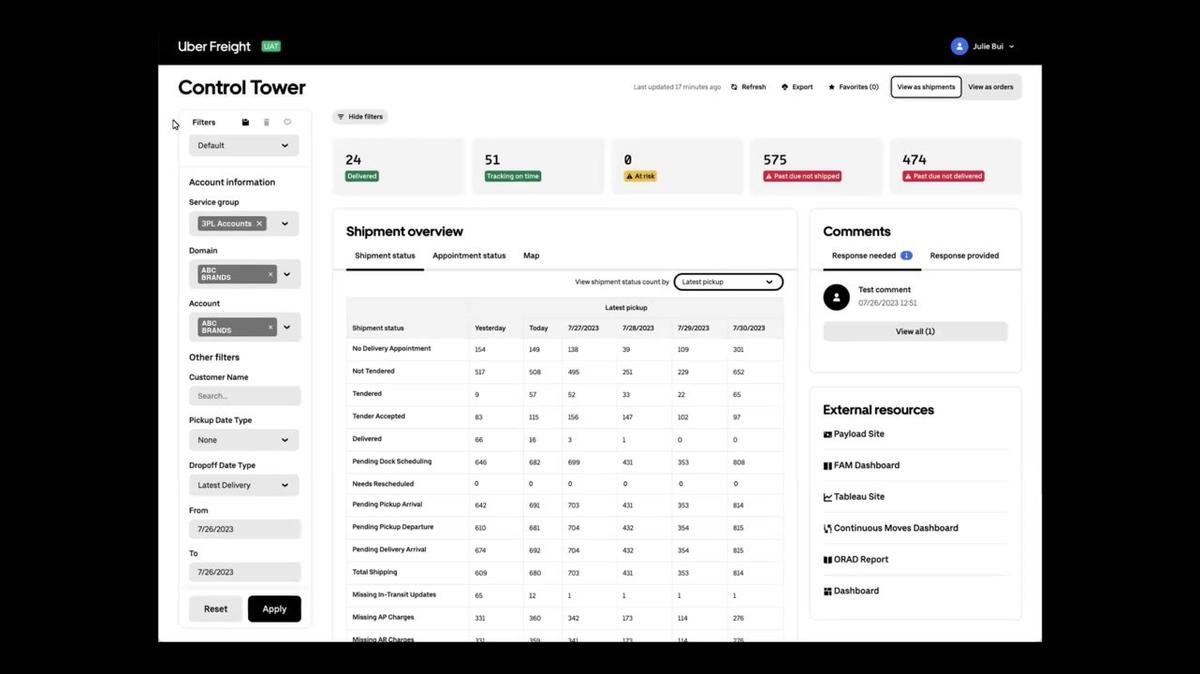Open Favorites with the star icon
Viewport: 1200px width, 674px height.
pyautogui.click(x=832, y=87)
